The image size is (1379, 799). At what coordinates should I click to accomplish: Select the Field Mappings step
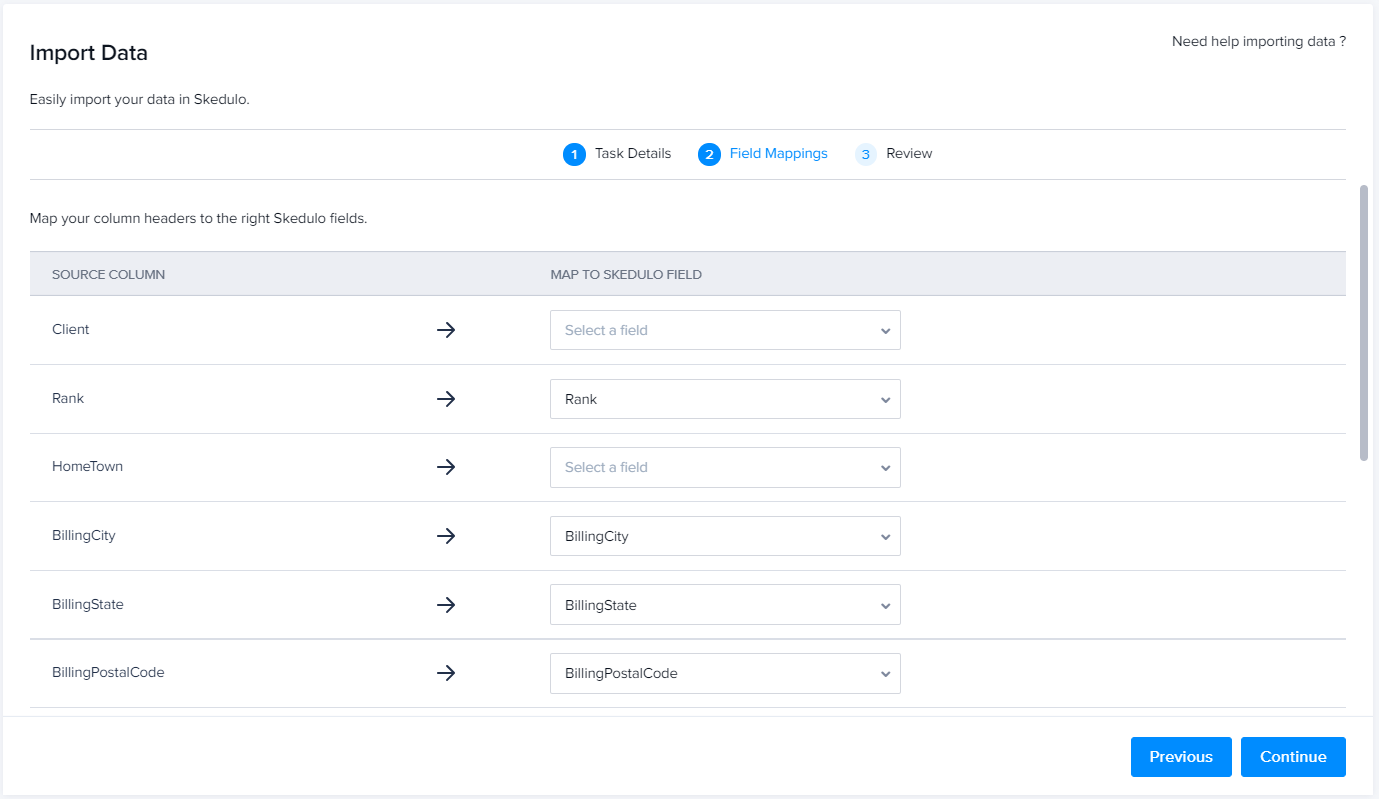[778, 153]
